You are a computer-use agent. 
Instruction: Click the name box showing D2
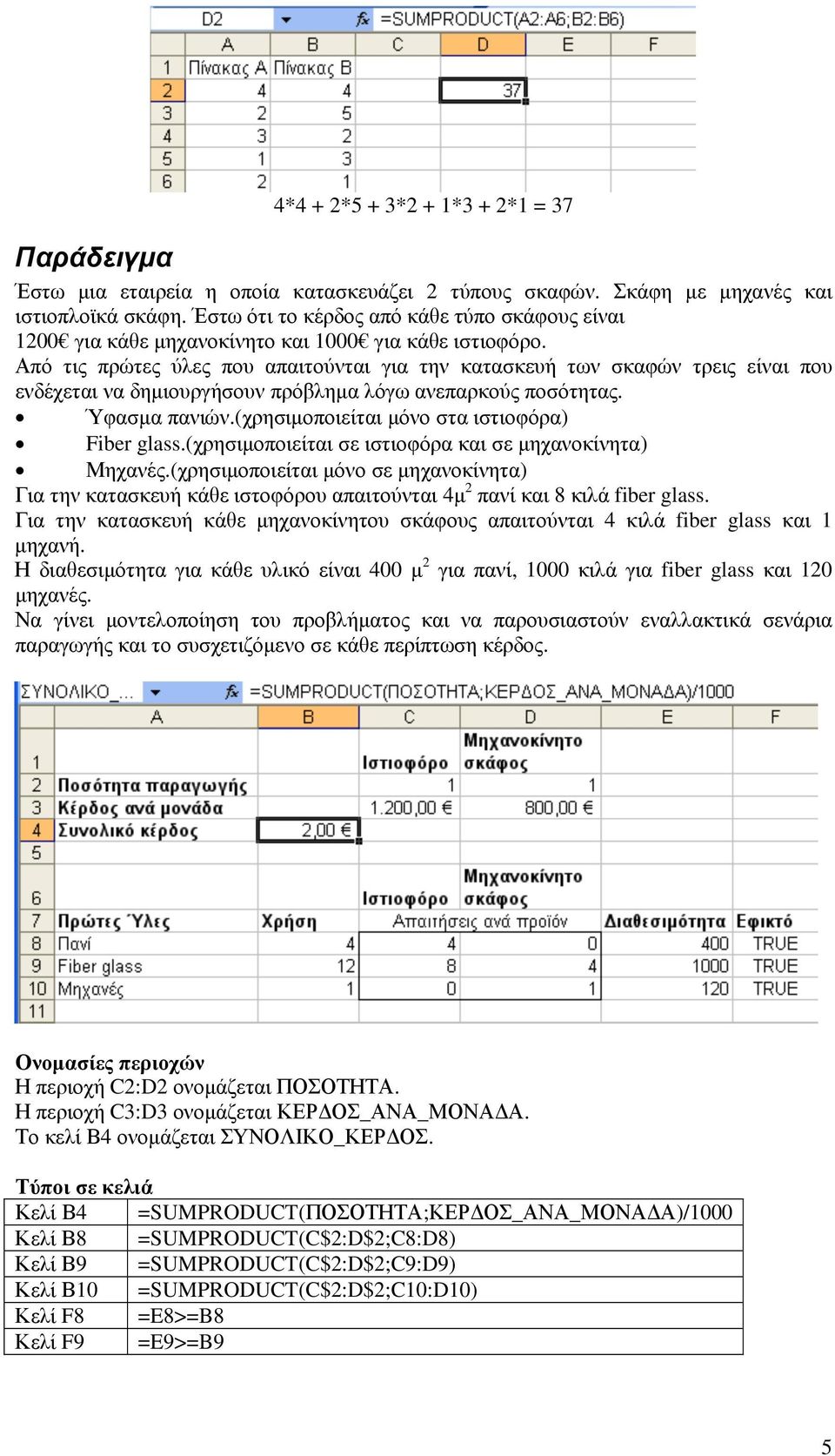213,18
